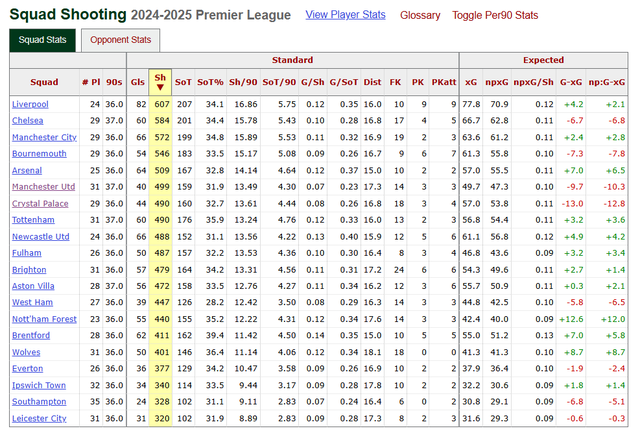Viewport: 640px width, 433px height.
Task: Open the Manchester Utd squad link
Action: point(43,187)
